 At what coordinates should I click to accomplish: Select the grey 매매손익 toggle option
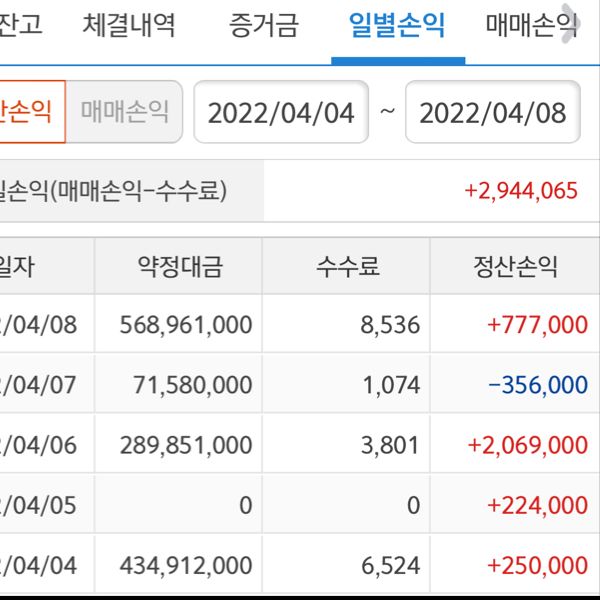click(125, 111)
